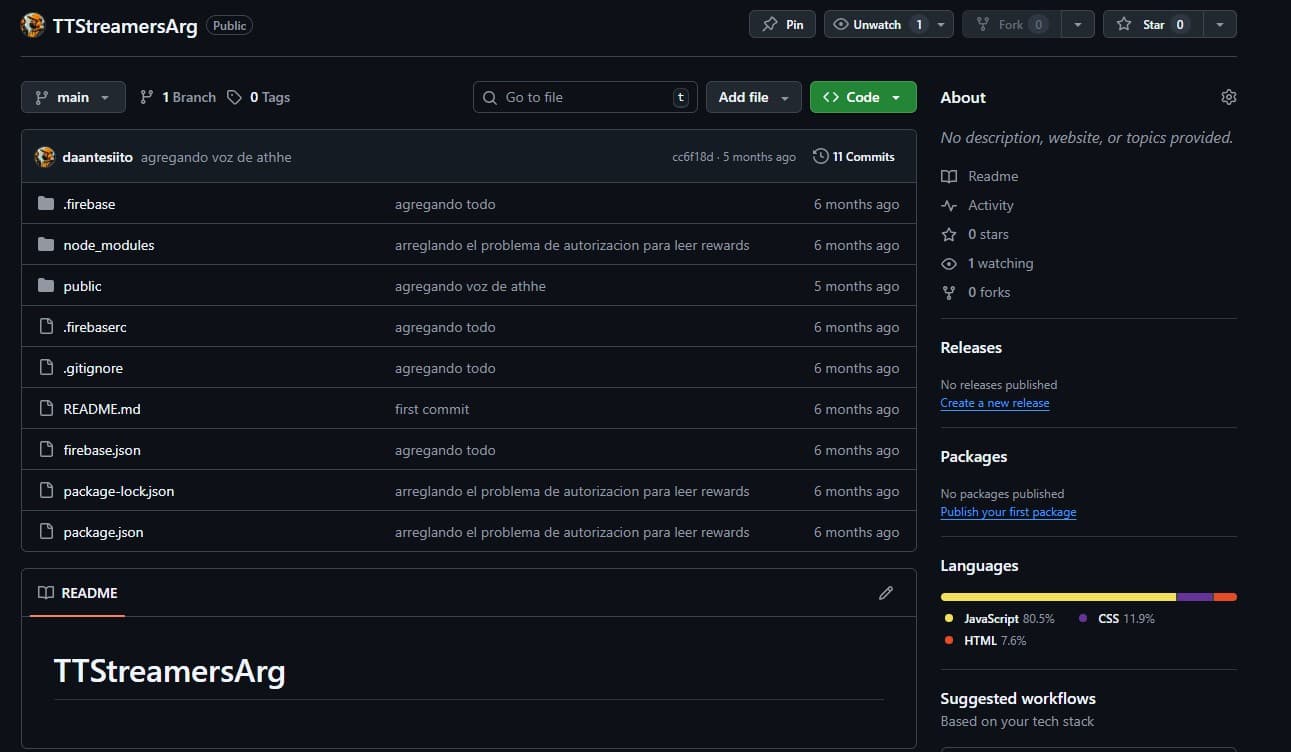The width and height of the screenshot is (1291, 752).
Task: Open package.json file
Action: point(103,532)
